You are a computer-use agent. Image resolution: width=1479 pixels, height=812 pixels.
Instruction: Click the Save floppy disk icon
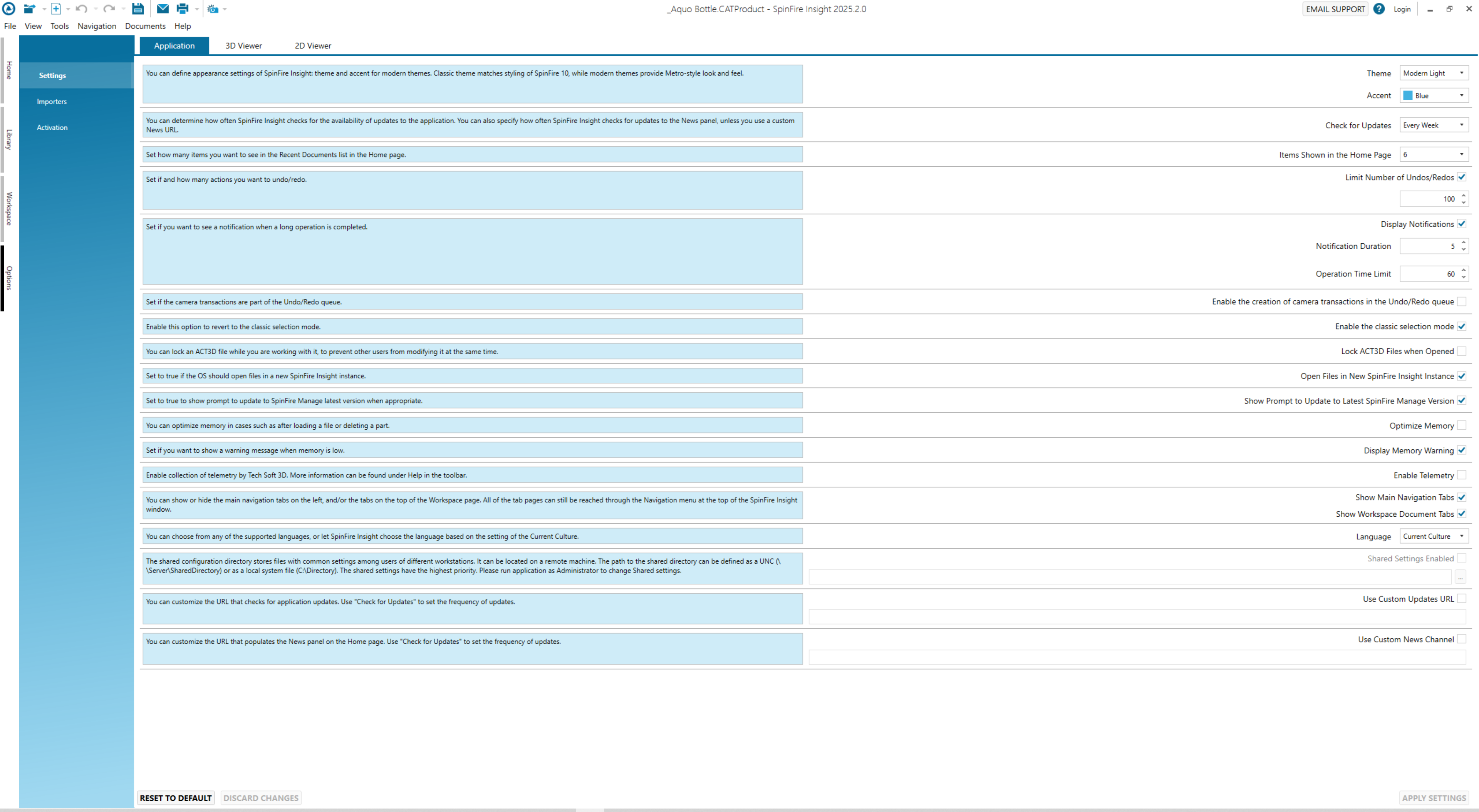point(138,8)
